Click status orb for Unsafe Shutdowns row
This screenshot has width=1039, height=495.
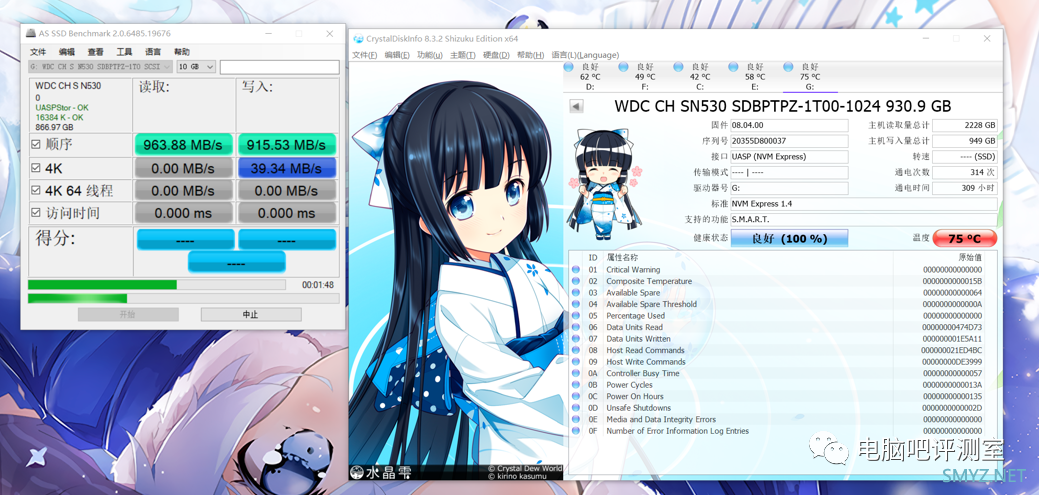pyautogui.click(x=576, y=408)
